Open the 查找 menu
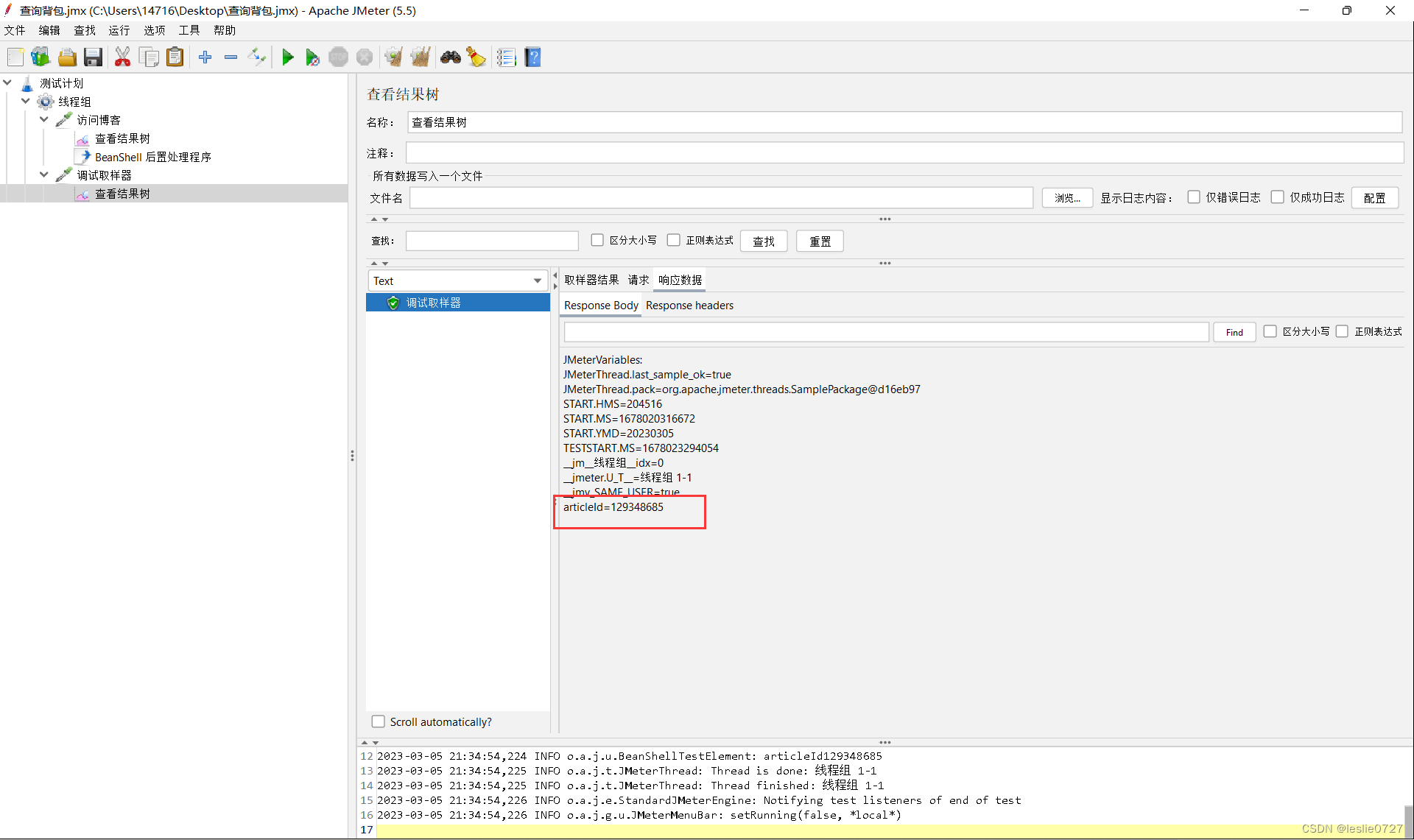Screen dimensions: 1414x840 click(85, 30)
